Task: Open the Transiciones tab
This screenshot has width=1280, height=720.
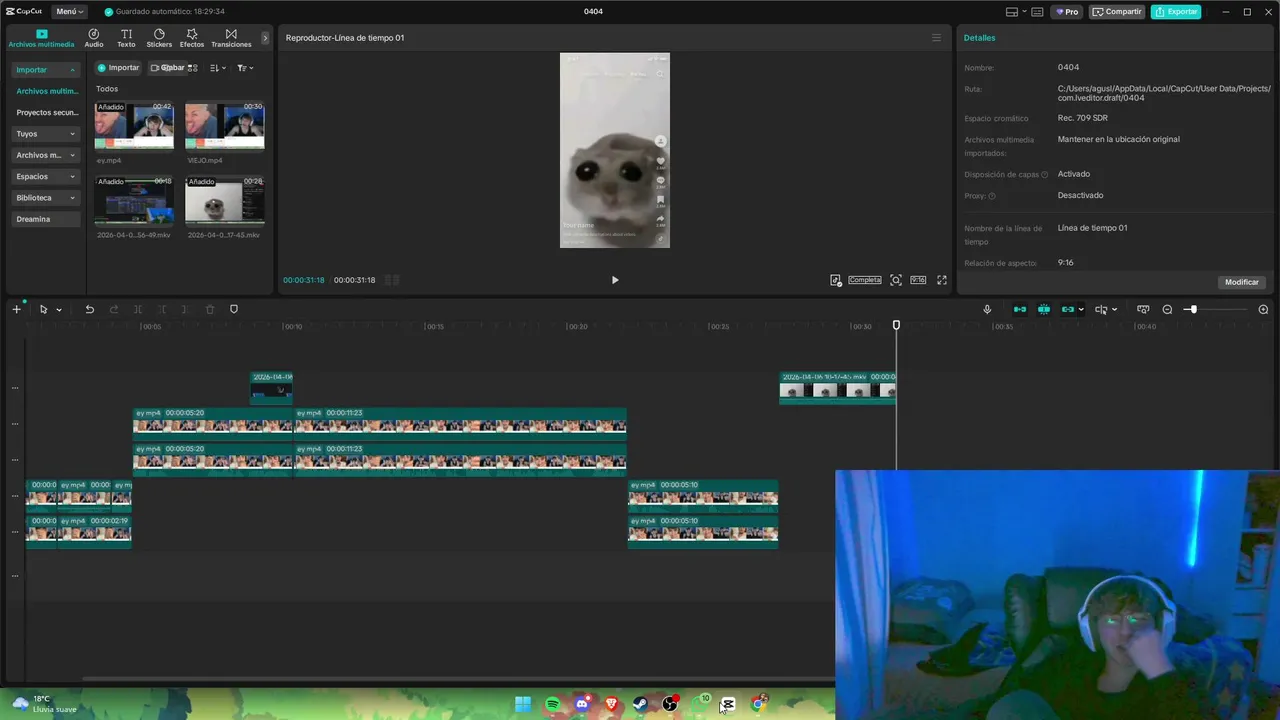Action: coord(231,38)
